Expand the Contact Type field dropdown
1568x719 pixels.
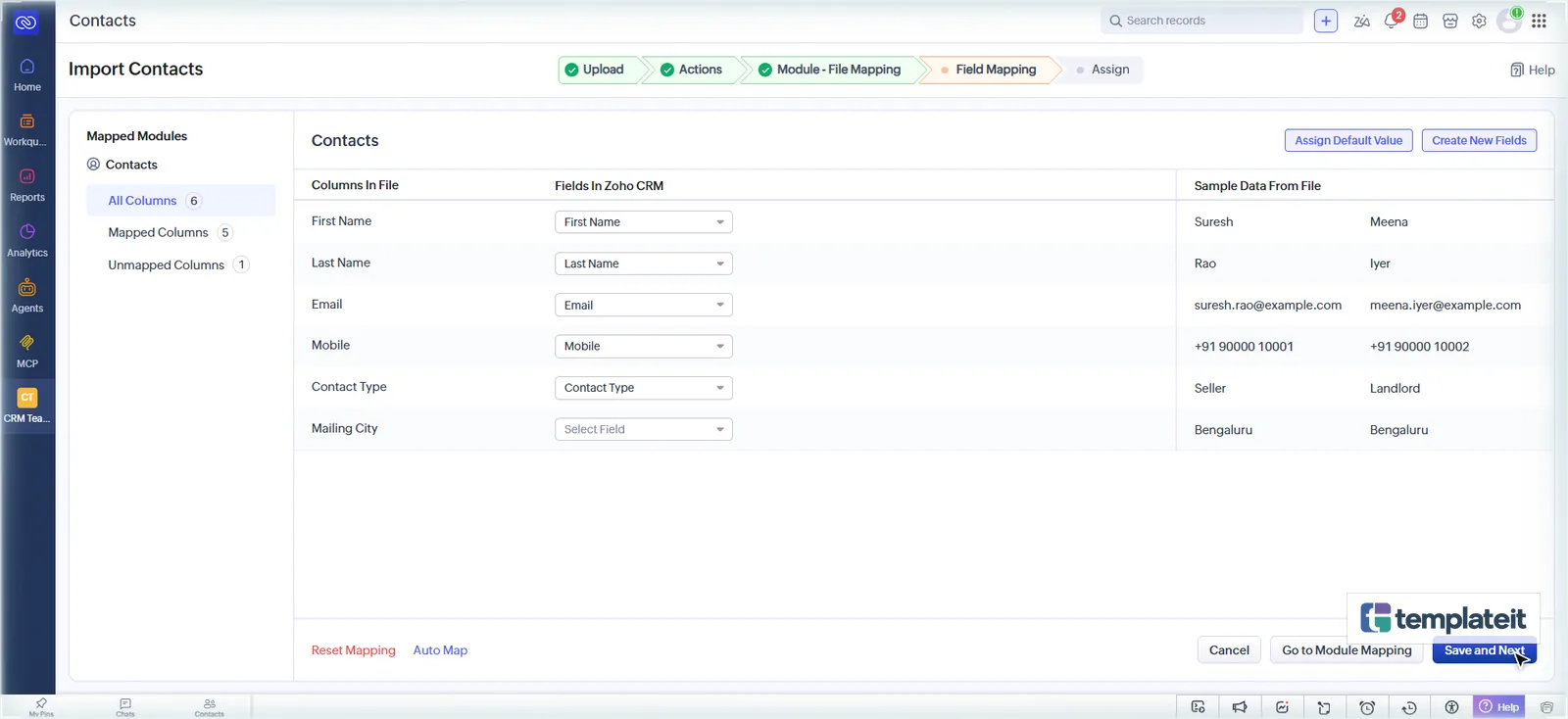(x=644, y=388)
